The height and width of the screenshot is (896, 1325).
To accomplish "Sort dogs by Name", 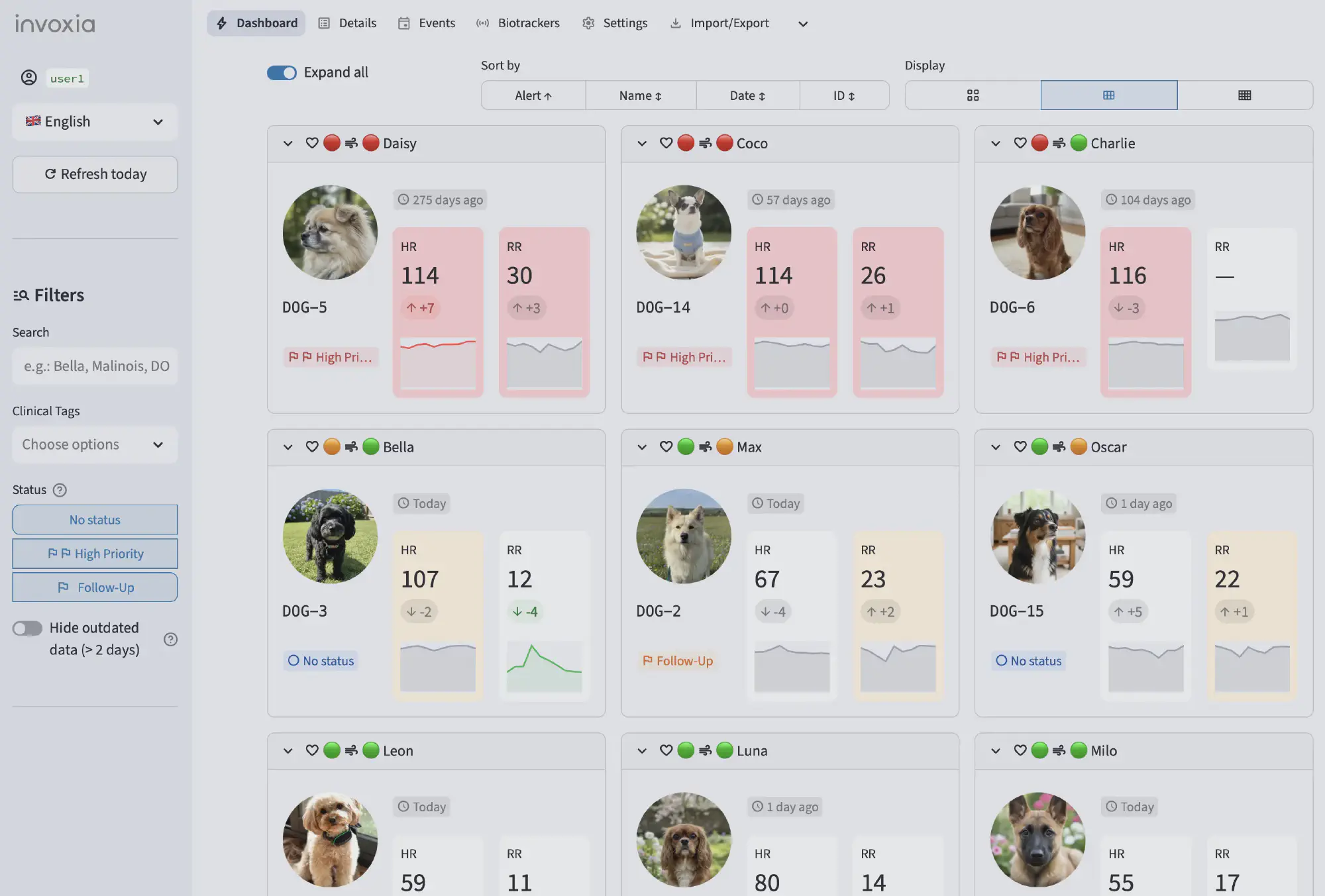I will [640, 95].
